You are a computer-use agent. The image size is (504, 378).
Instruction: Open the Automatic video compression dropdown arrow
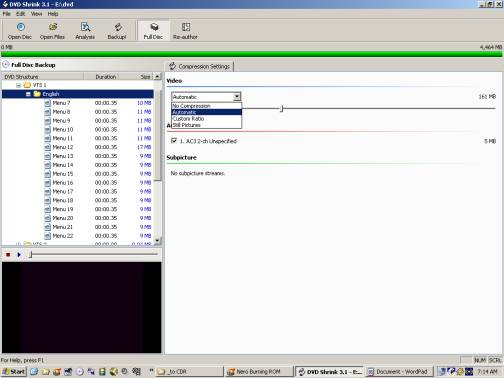pyautogui.click(x=237, y=97)
